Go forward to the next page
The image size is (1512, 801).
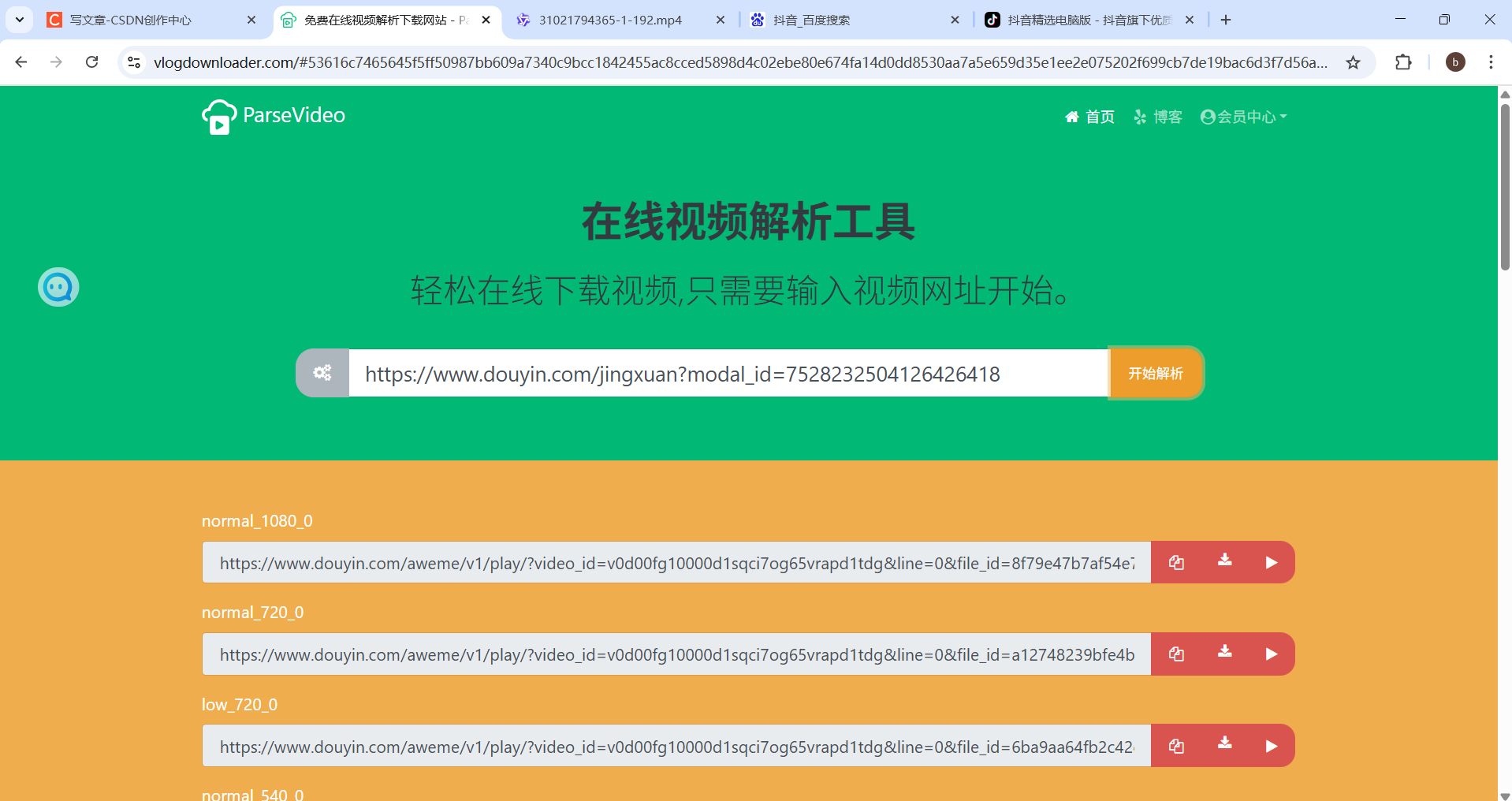(56, 61)
